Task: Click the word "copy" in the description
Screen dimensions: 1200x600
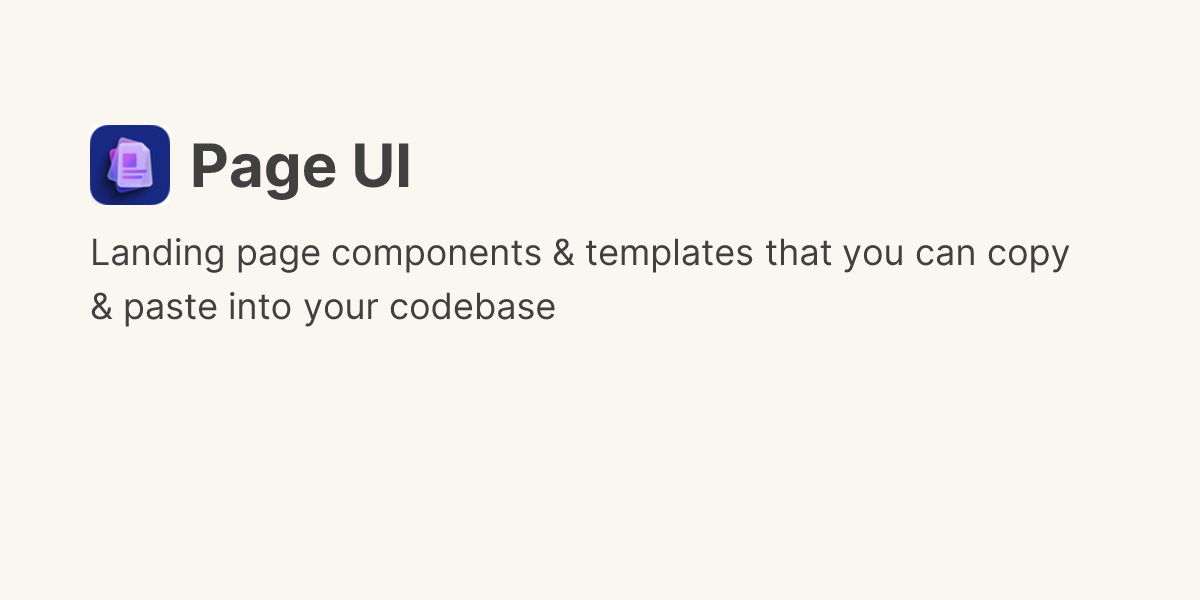Action: 1028,254
